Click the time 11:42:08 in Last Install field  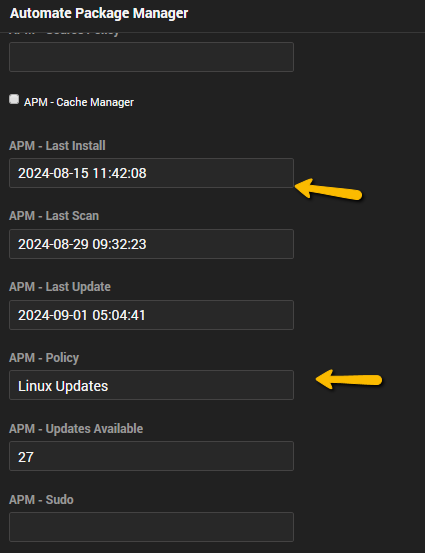coord(119,173)
